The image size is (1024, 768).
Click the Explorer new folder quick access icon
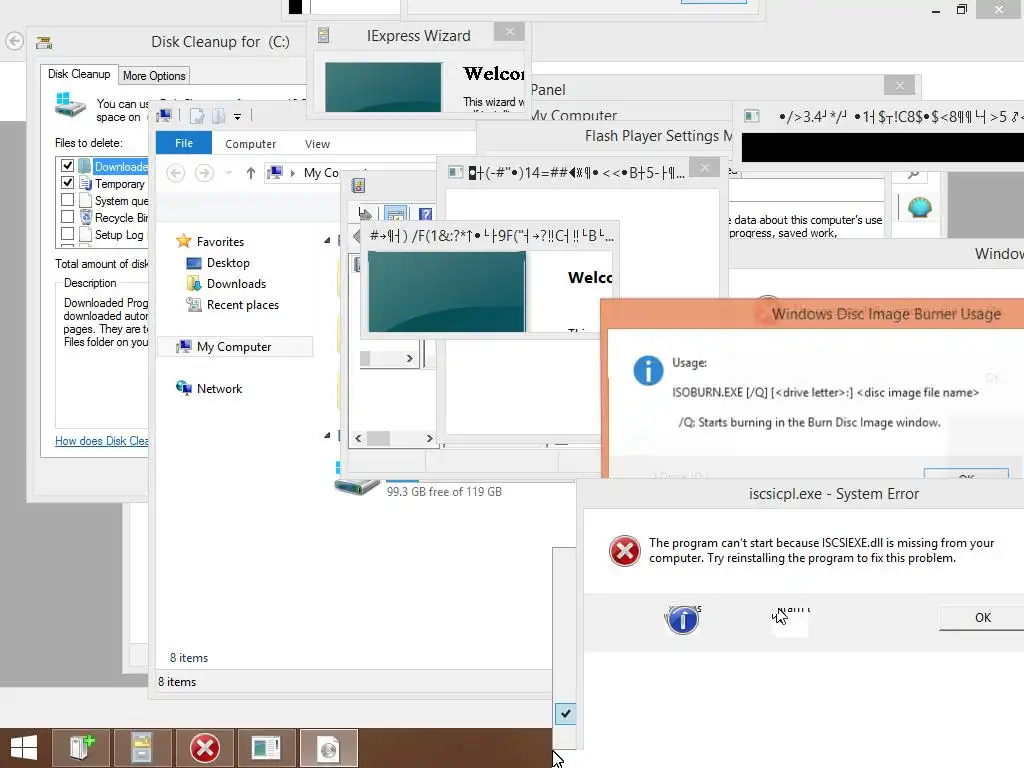tap(219, 116)
